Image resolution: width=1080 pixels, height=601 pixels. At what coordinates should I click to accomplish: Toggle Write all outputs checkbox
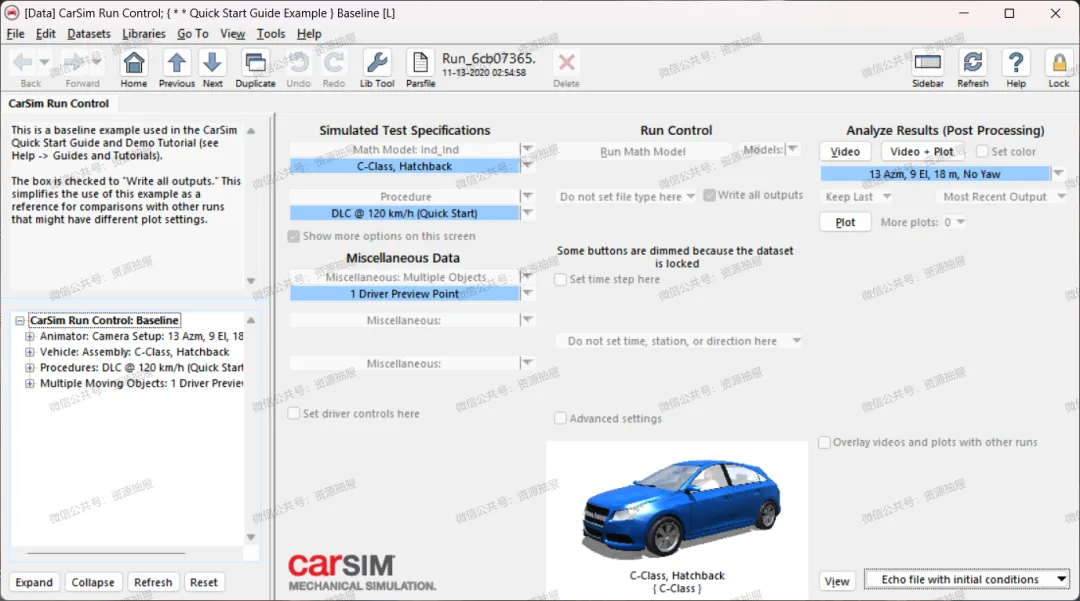point(709,196)
